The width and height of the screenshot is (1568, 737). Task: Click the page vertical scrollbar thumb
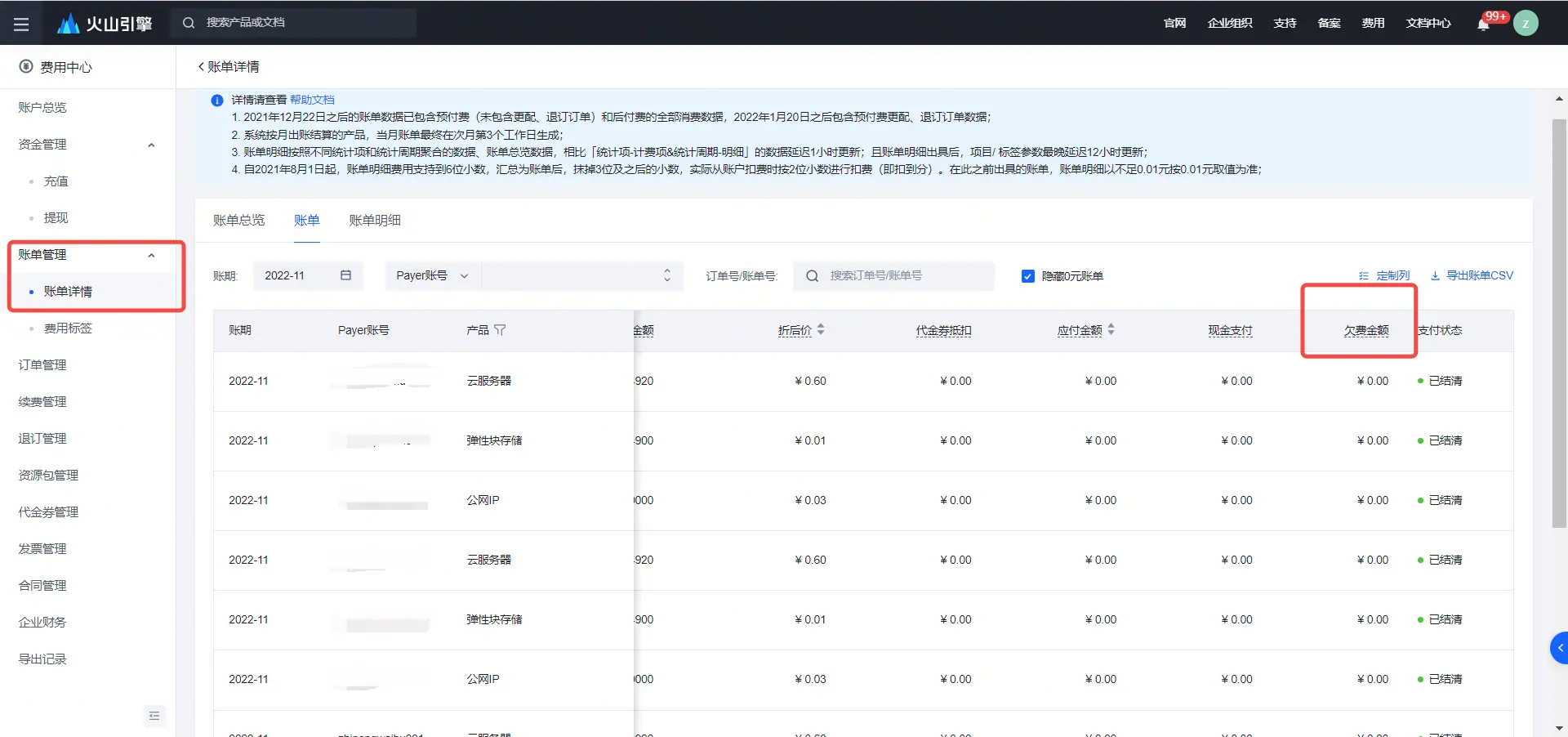point(1559,324)
